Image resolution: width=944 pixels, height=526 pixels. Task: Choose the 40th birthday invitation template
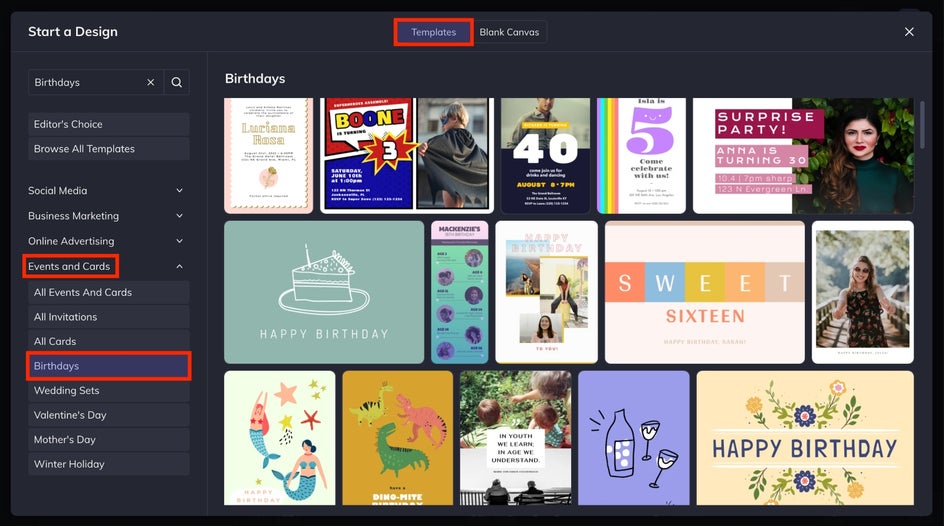(545, 155)
